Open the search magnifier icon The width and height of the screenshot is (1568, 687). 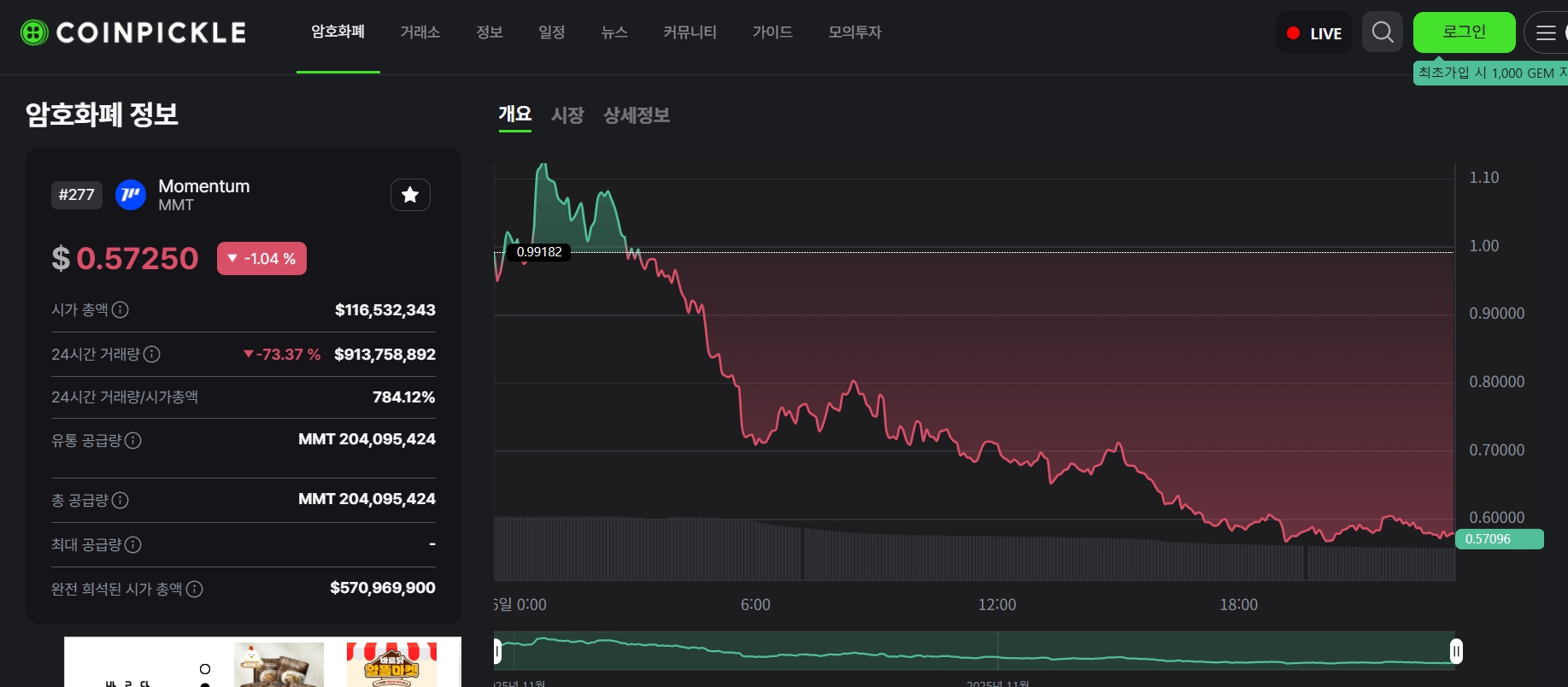pyautogui.click(x=1382, y=32)
